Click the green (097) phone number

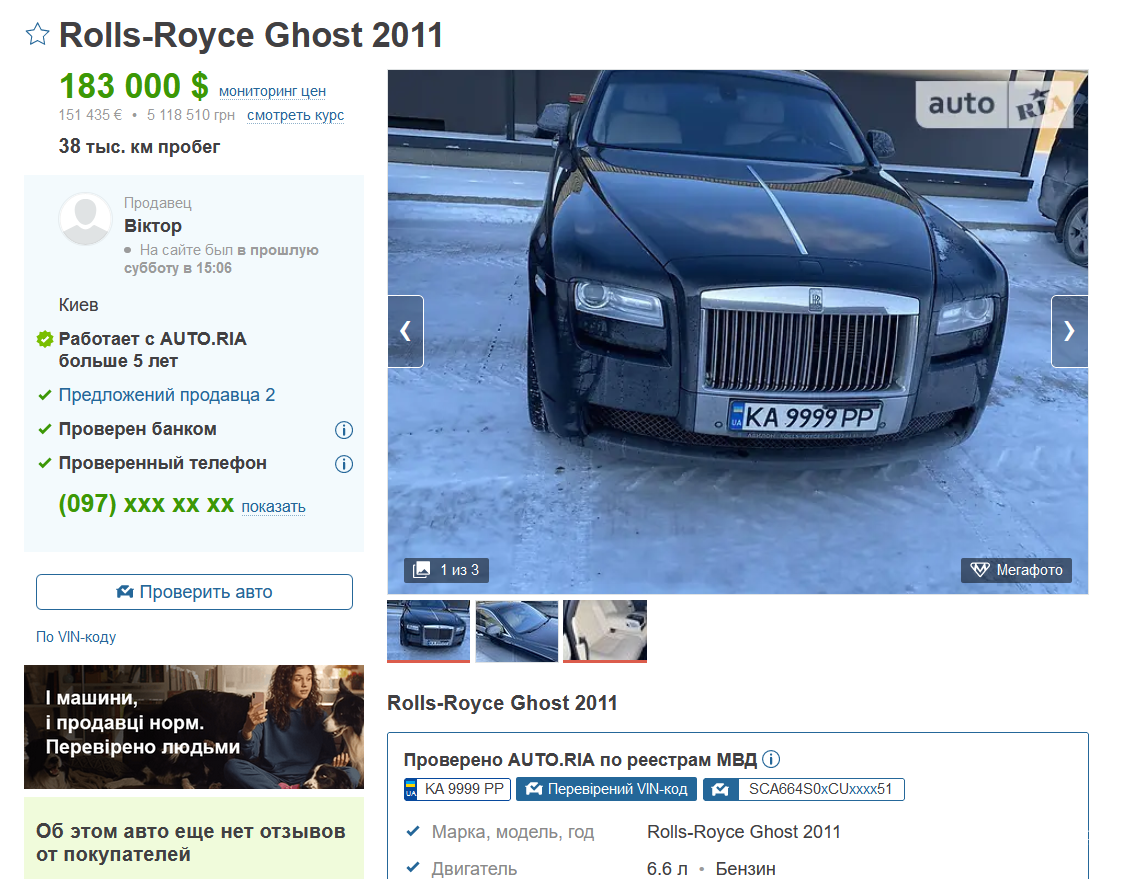[x=146, y=504]
